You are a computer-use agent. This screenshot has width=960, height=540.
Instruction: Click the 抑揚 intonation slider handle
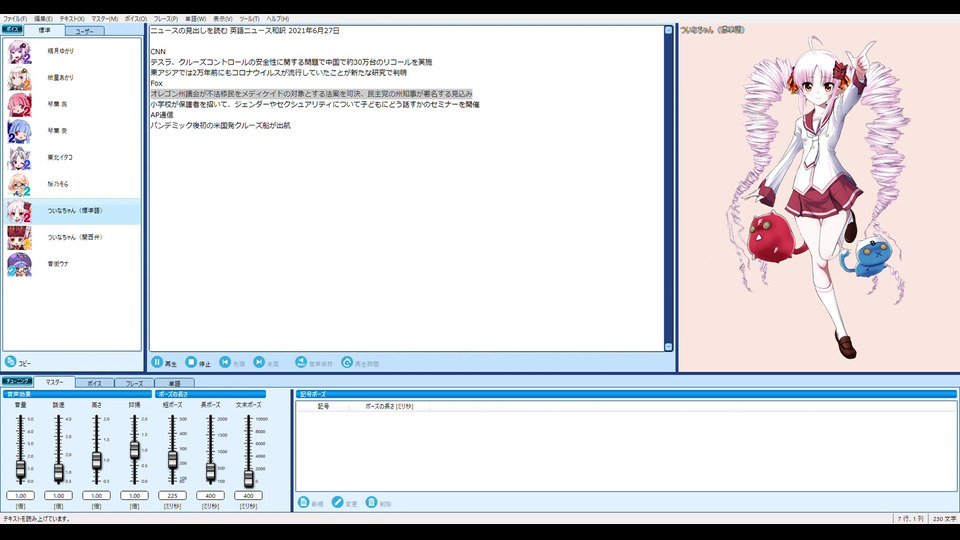tap(134, 451)
